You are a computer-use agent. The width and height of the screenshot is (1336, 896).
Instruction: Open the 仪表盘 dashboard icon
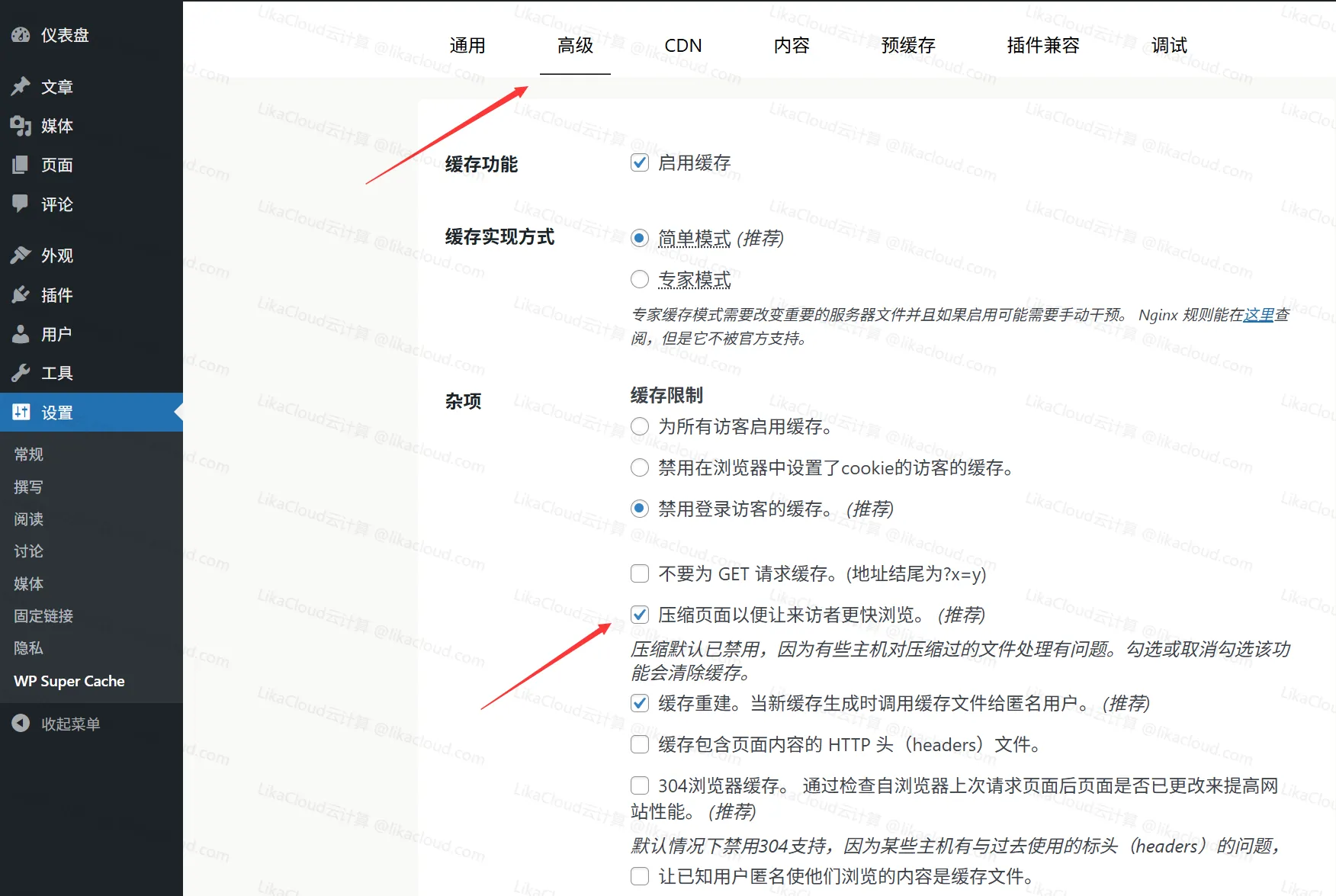coord(21,35)
